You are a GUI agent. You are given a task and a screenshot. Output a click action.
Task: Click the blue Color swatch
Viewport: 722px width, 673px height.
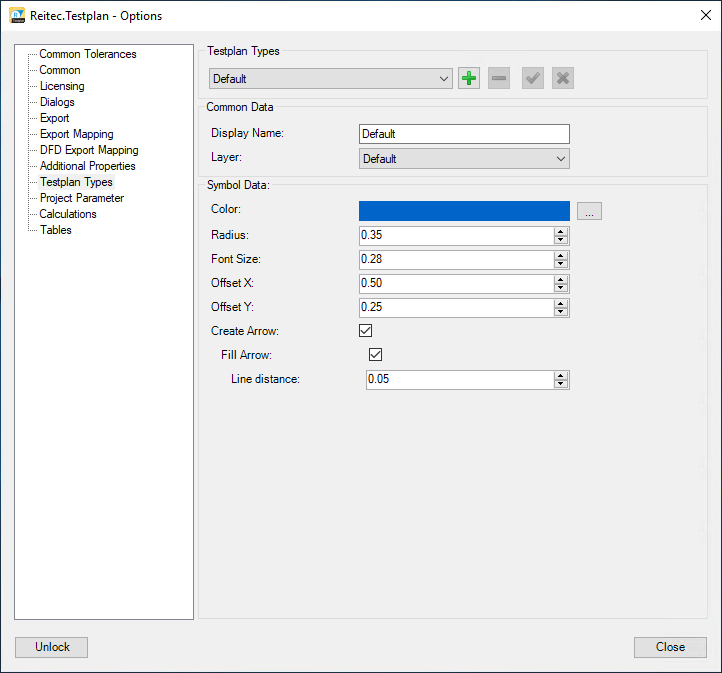(x=464, y=210)
